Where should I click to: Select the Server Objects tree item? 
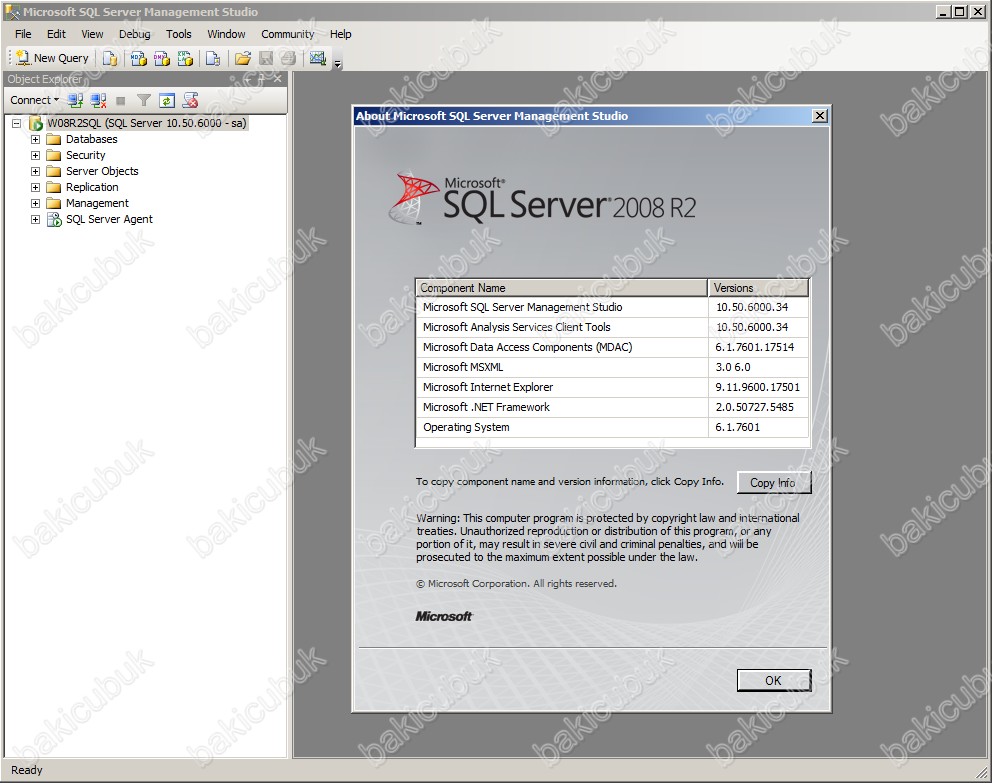102,171
